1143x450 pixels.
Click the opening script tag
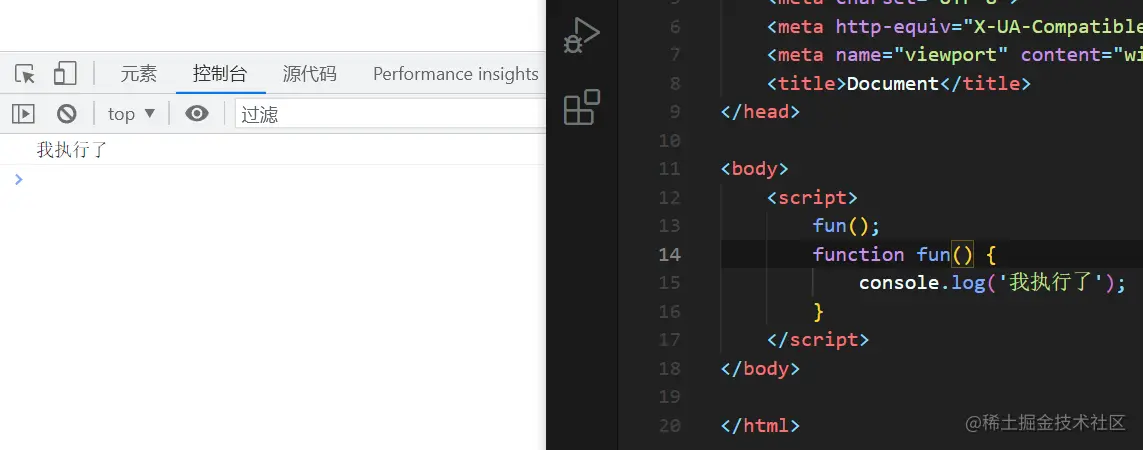coord(812,197)
